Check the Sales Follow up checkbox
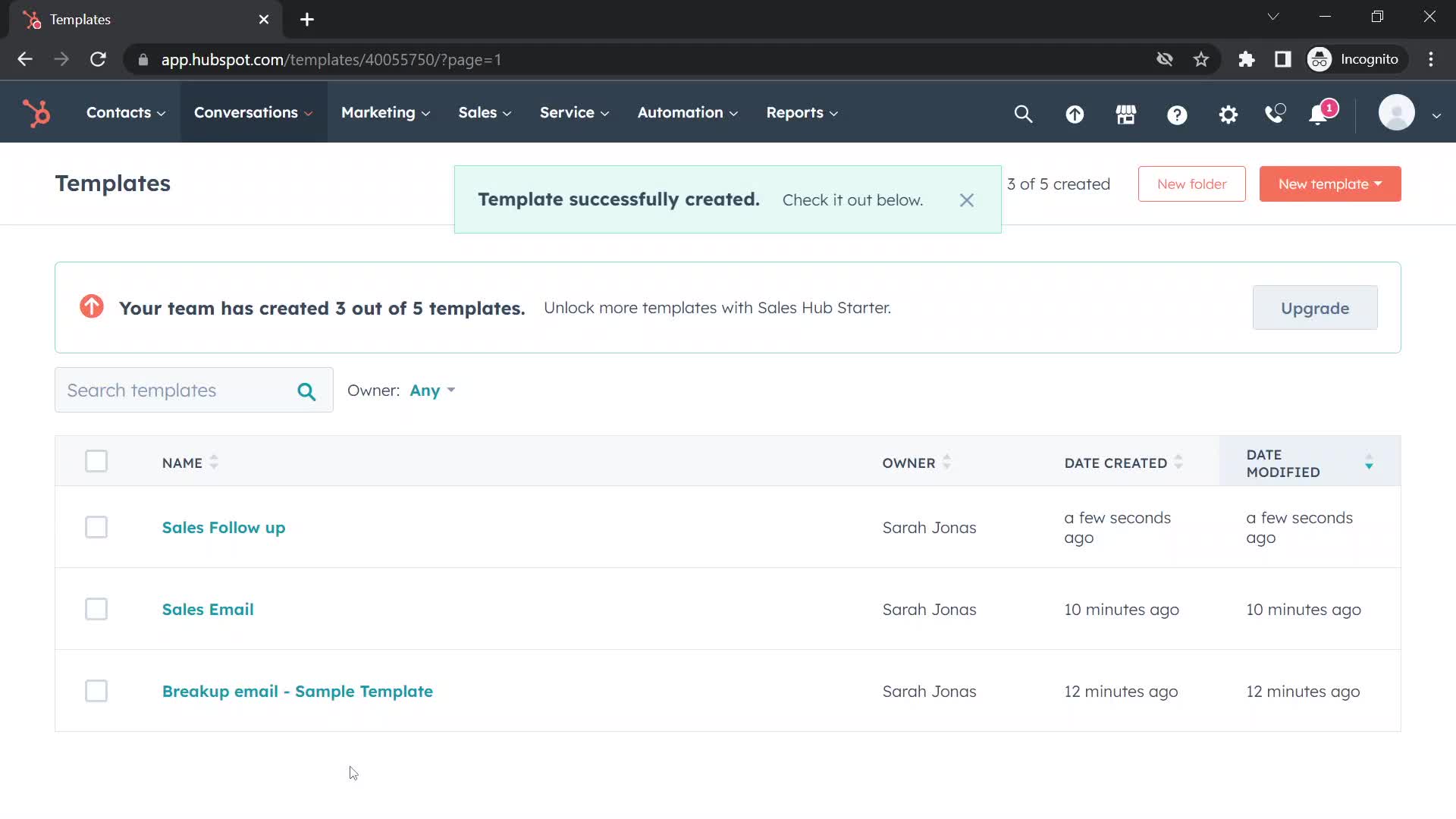Screen dimensions: 1456x819 (x=96, y=527)
